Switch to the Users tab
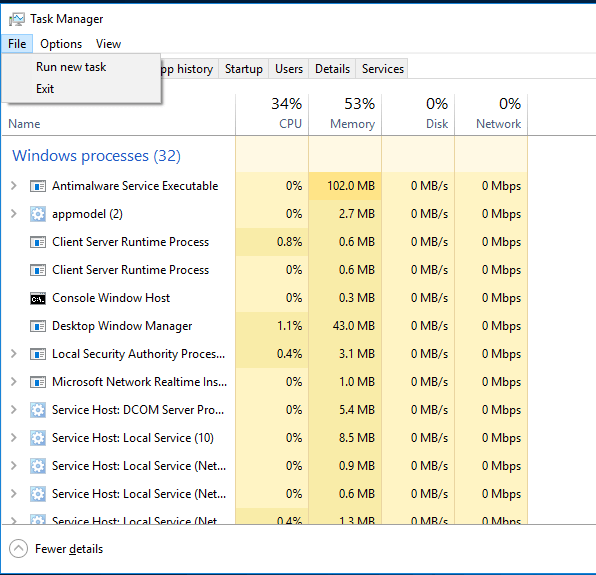 coord(289,69)
